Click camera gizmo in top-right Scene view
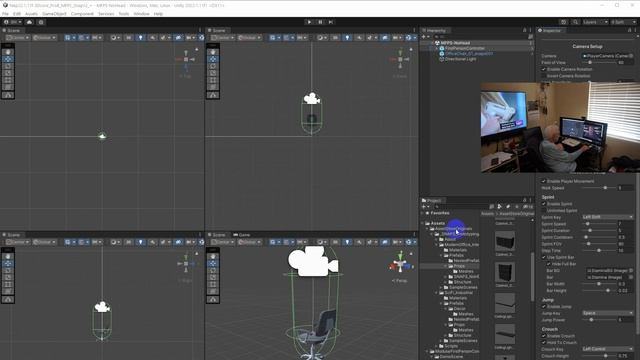The height and width of the screenshot is (360, 640). 312,98
